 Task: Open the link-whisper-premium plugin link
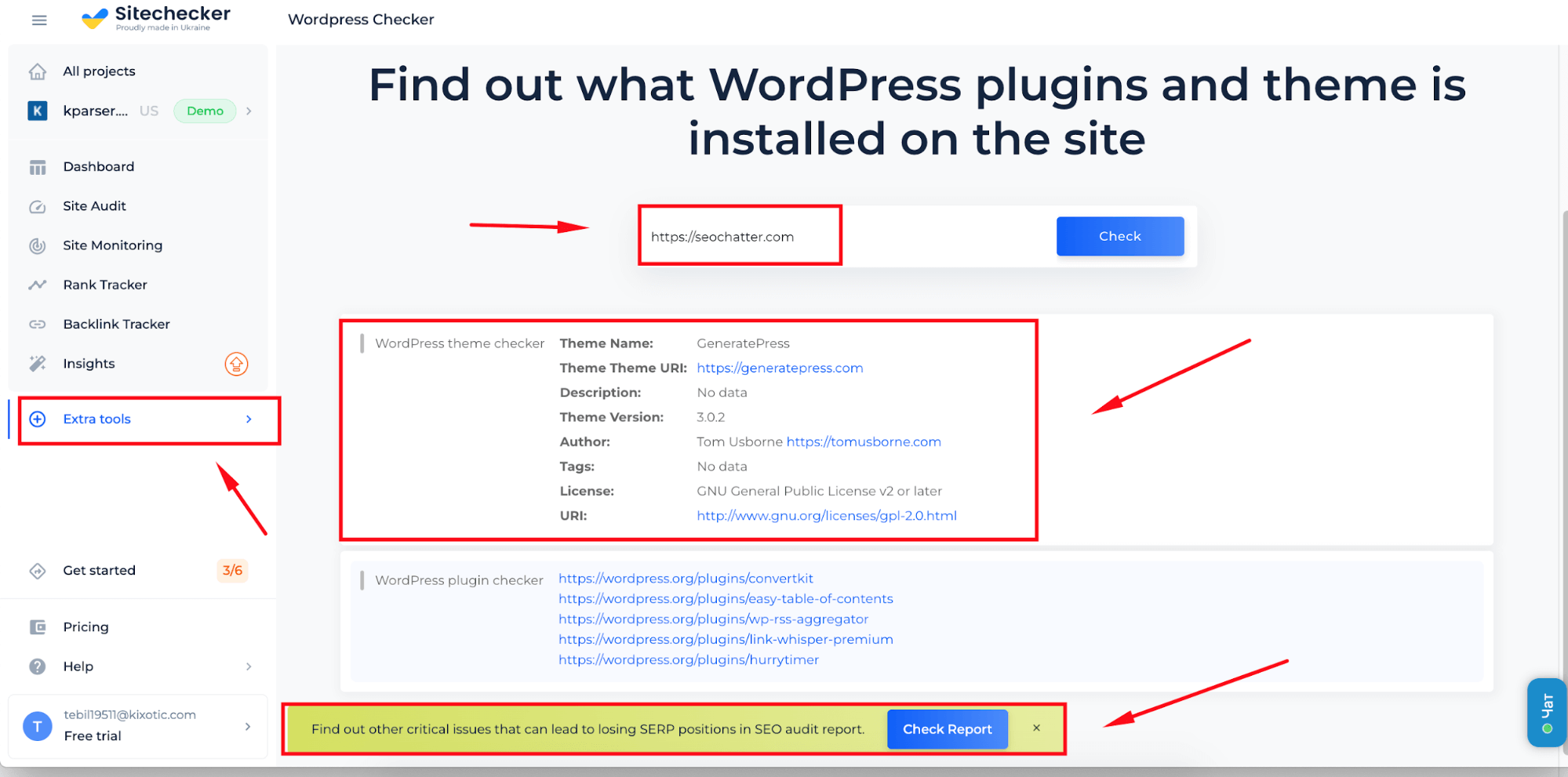pos(726,639)
